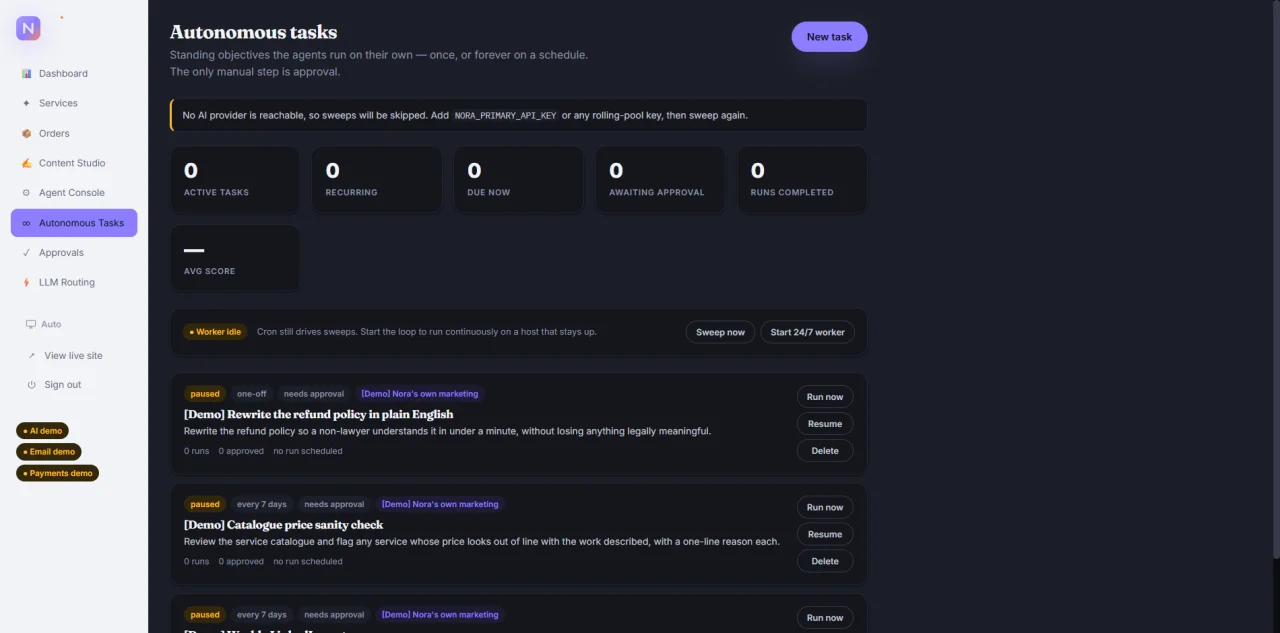Start the 24/7 worker
1280x633 pixels.
807,332
